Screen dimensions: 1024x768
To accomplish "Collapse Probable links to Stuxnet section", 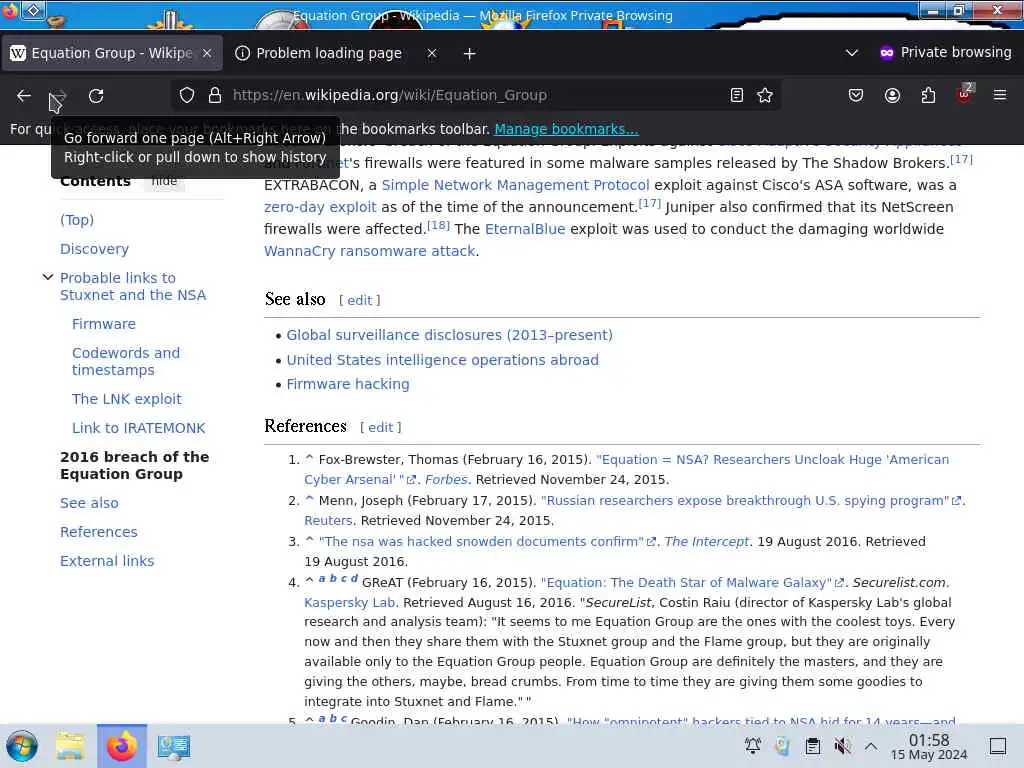I will [x=48, y=277].
